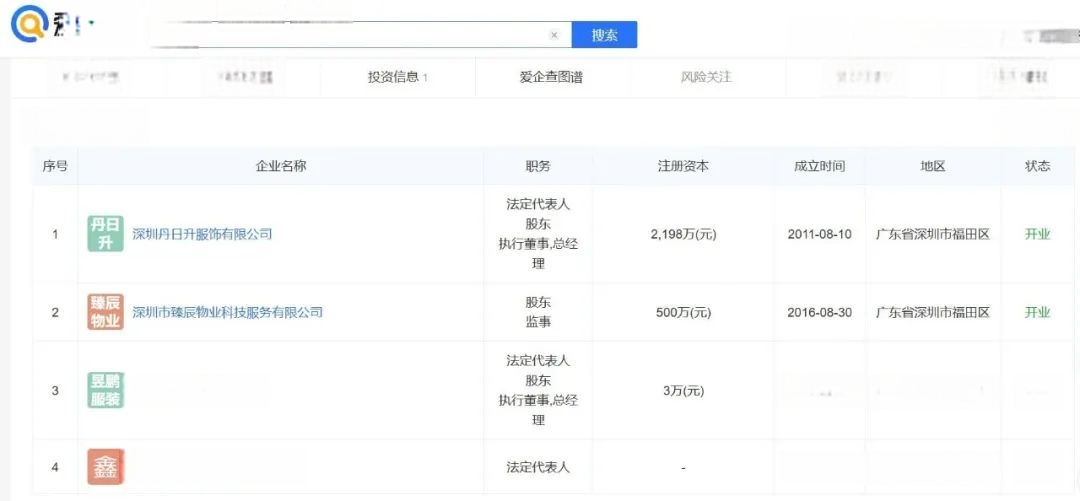Click the 职务 column header
Image resolution: width=1080 pixels, height=501 pixels.
coord(538,166)
